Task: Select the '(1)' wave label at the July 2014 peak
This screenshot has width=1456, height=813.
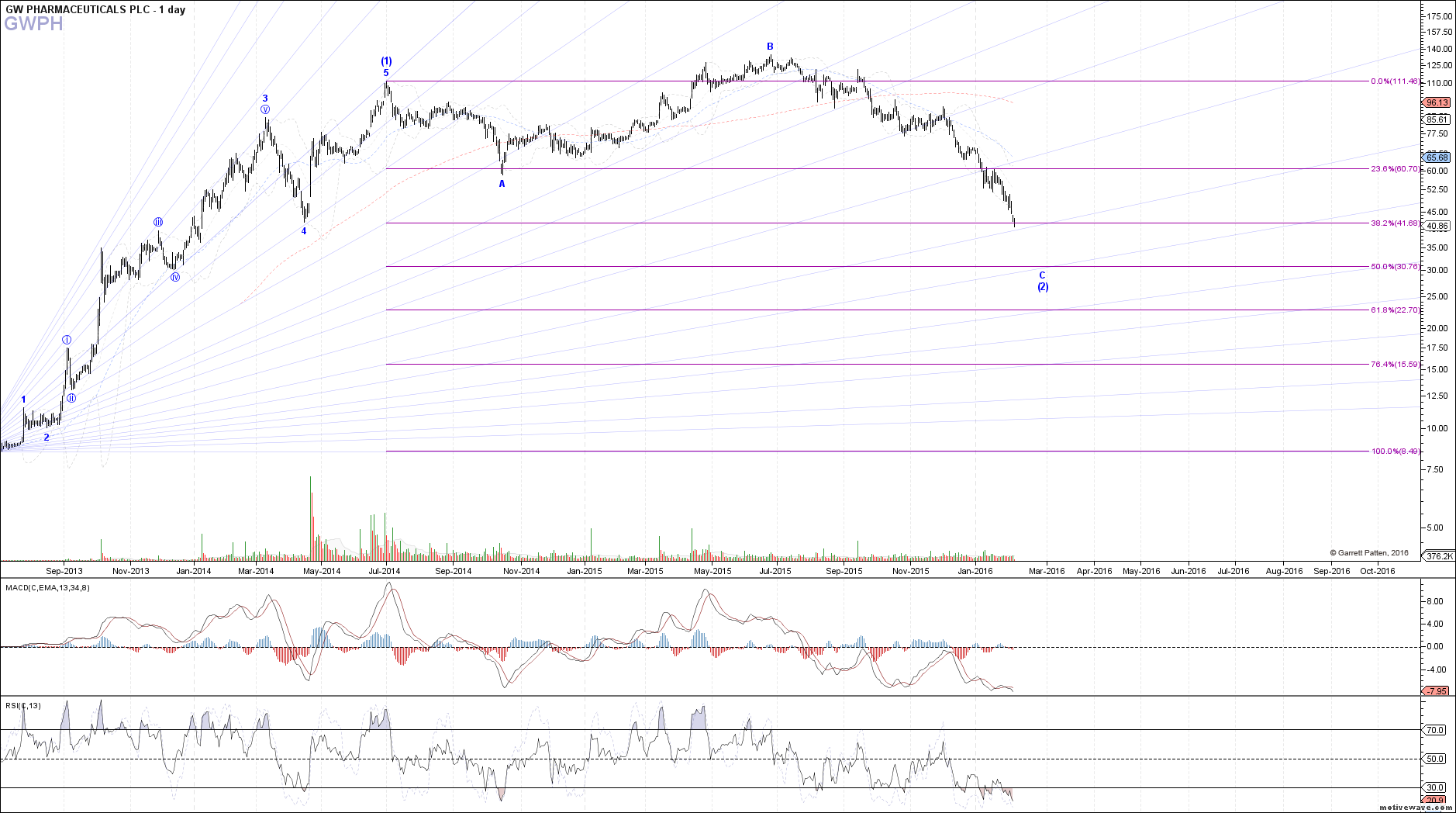Action: [386, 61]
